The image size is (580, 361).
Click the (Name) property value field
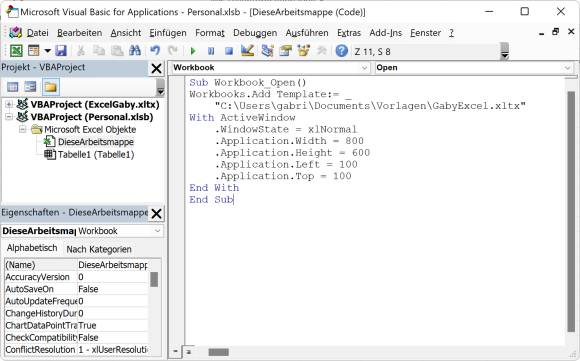point(112,265)
